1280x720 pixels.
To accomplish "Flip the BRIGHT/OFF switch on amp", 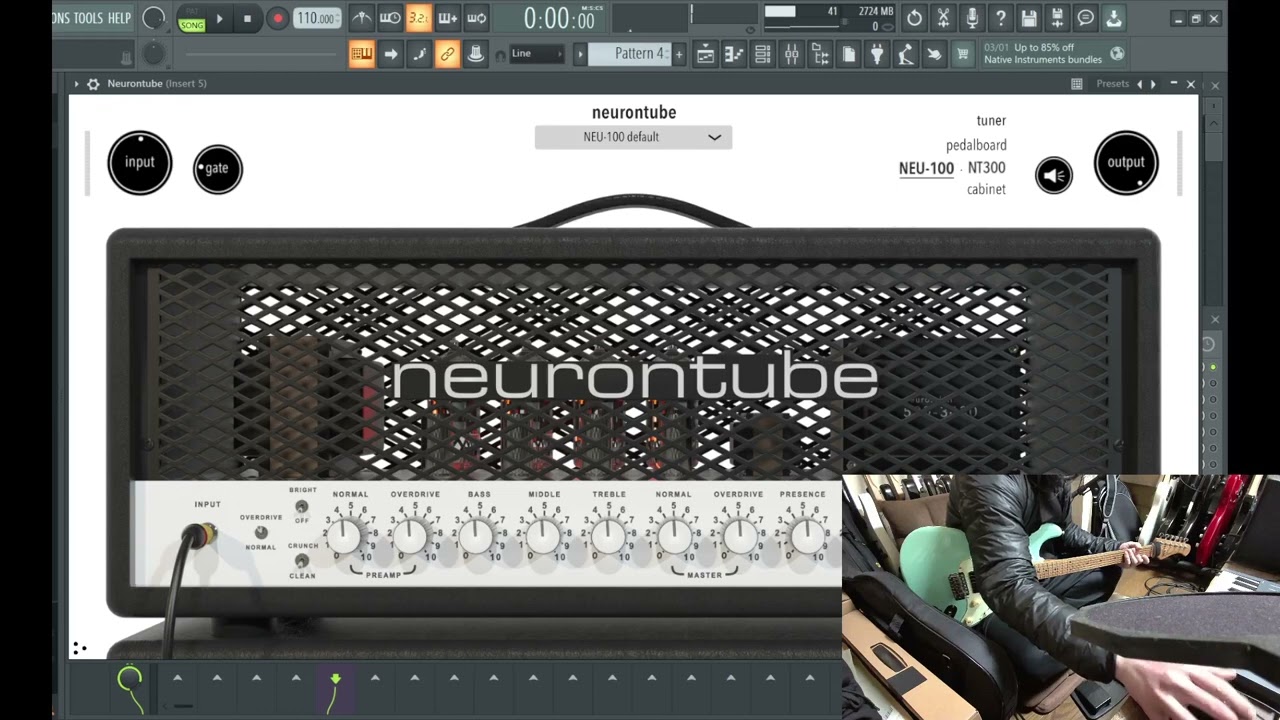I will (301, 506).
